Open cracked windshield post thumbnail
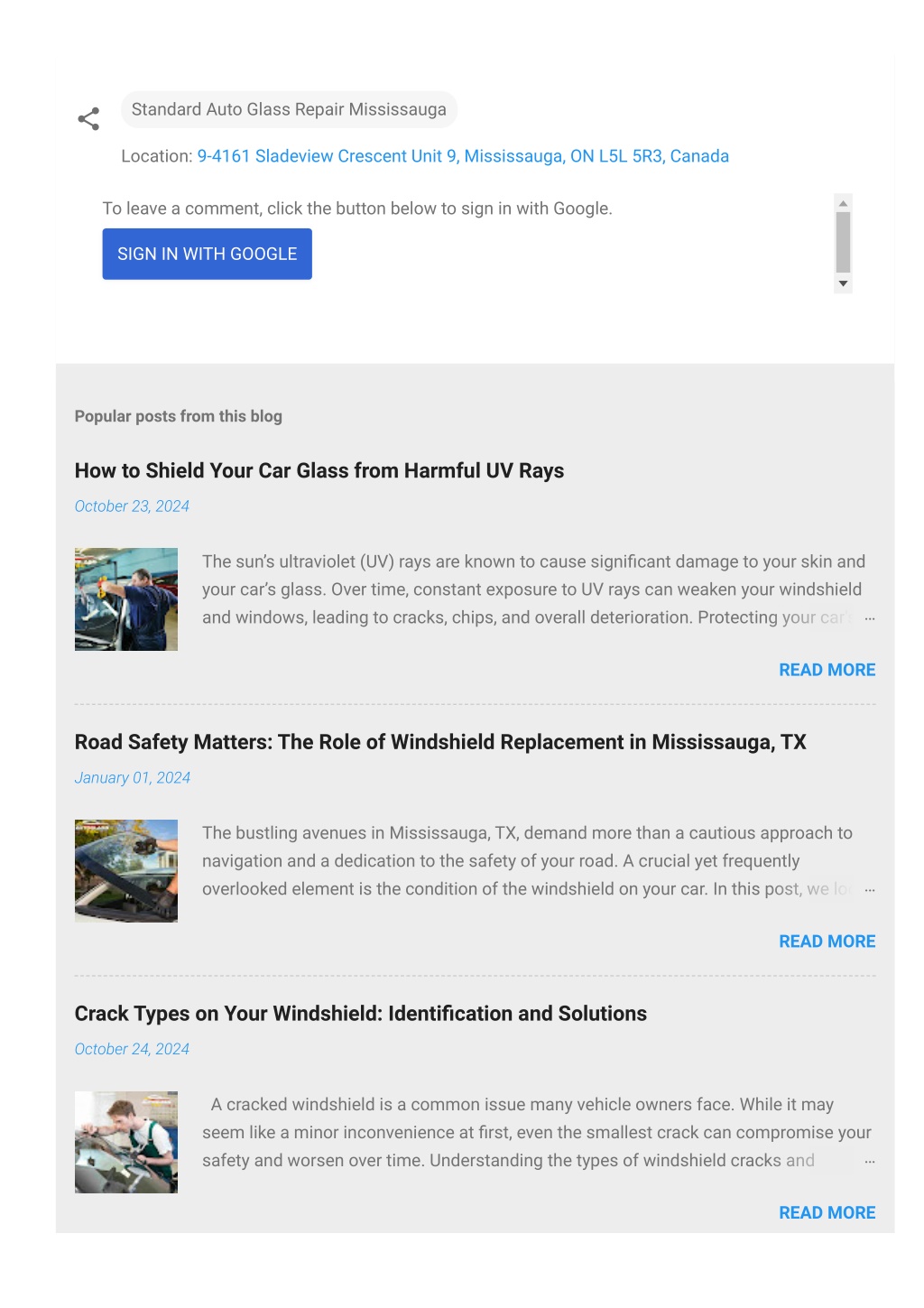Screen dimensions: 924x1308 pos(126,1143)
